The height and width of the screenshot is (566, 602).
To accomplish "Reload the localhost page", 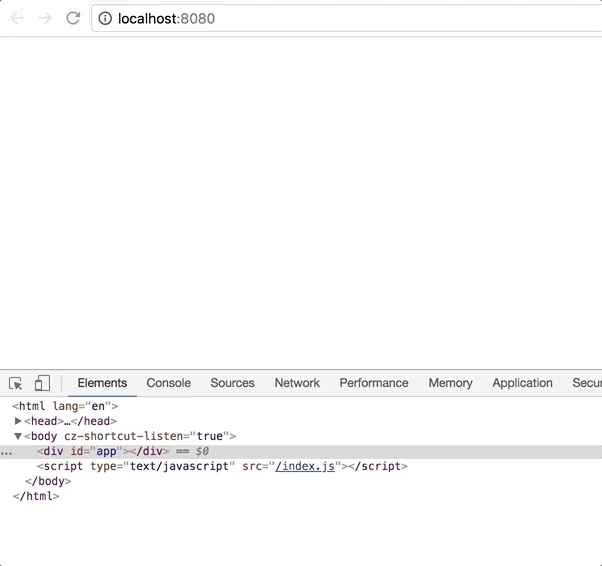I will pos(73,18).
